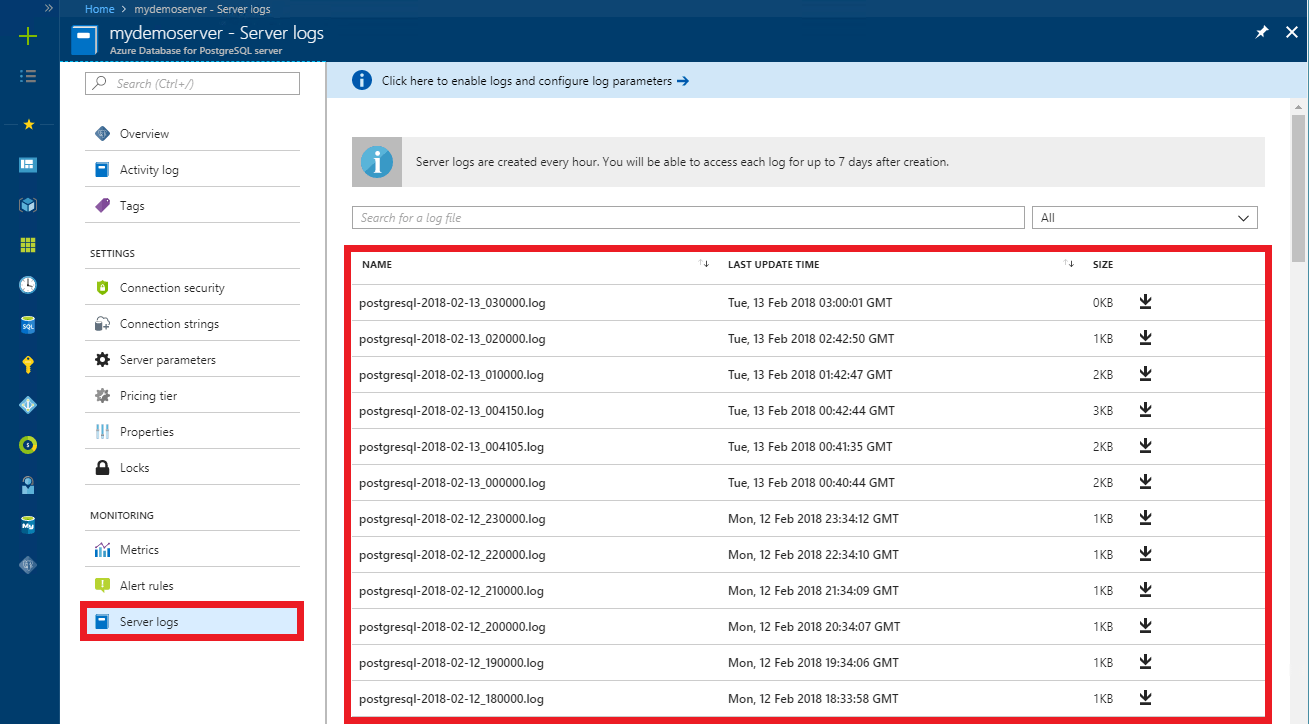Open the All services list icon
The width and height of the screenshot is (1309, 724).
(x=28, y=76)
